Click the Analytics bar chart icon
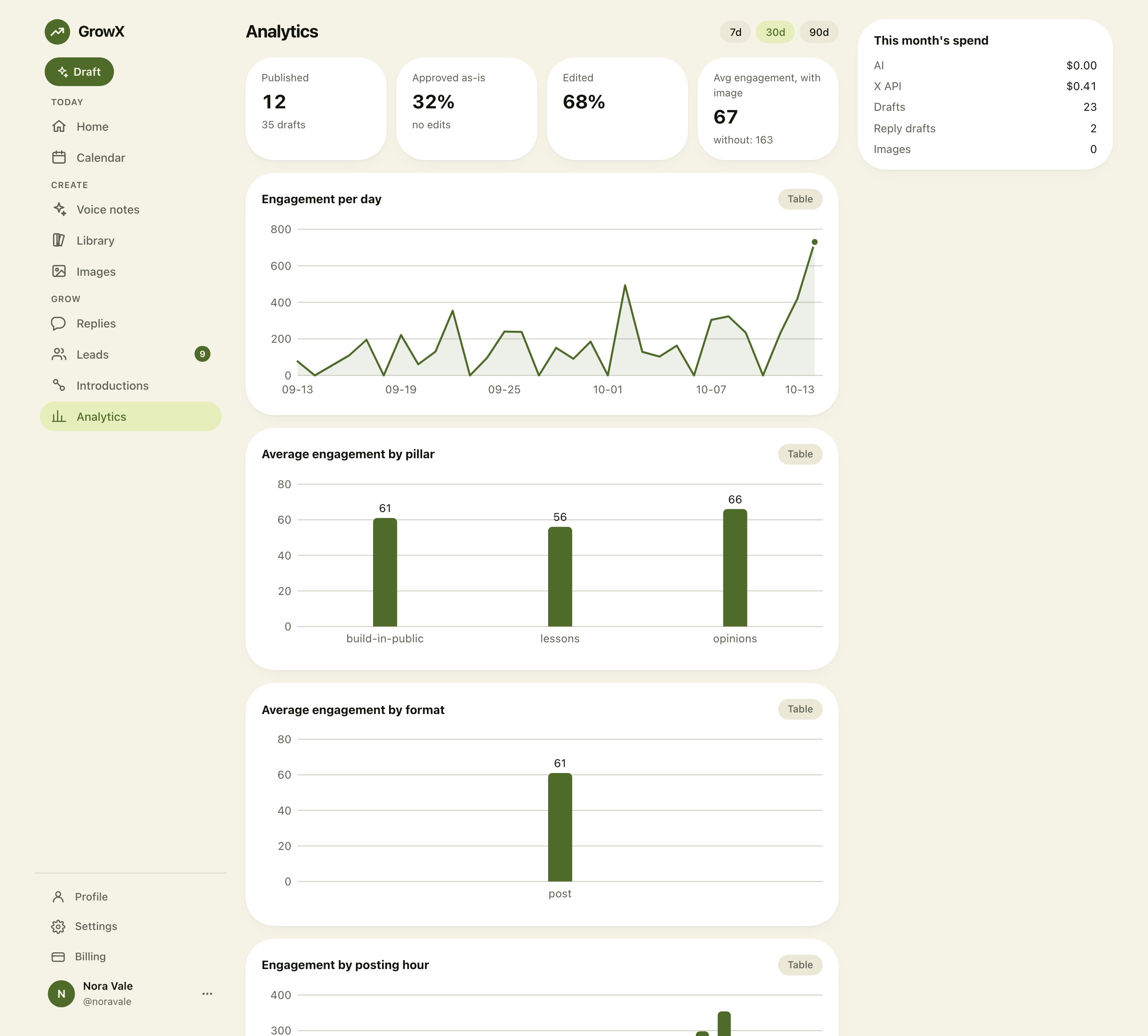Viewport: 1148px width, 1036px height. 59,417
